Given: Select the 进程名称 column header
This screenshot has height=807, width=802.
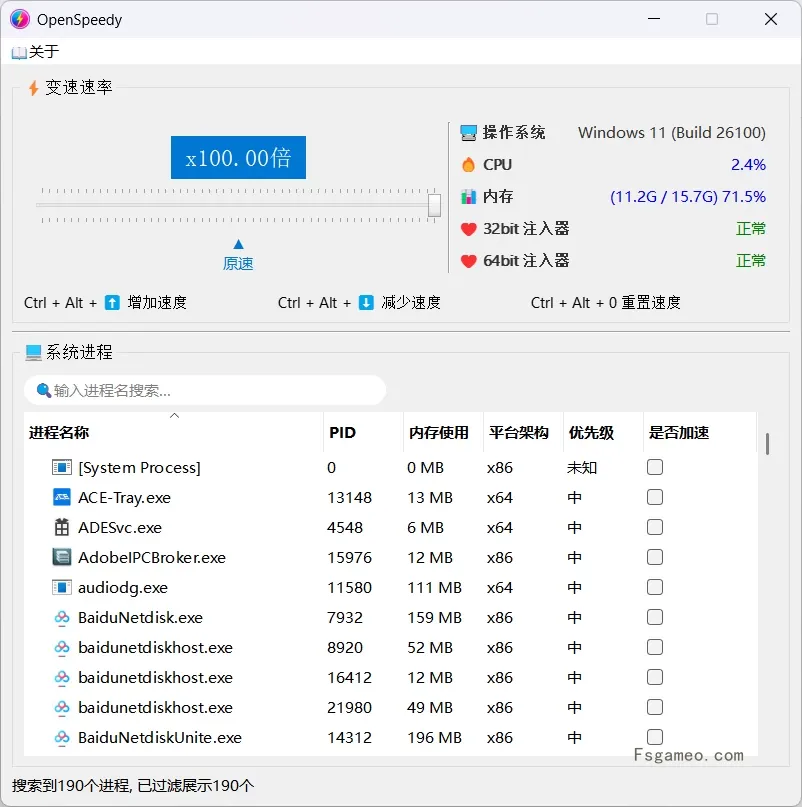Looking at the screenshot, I should (x=60, y=432).
